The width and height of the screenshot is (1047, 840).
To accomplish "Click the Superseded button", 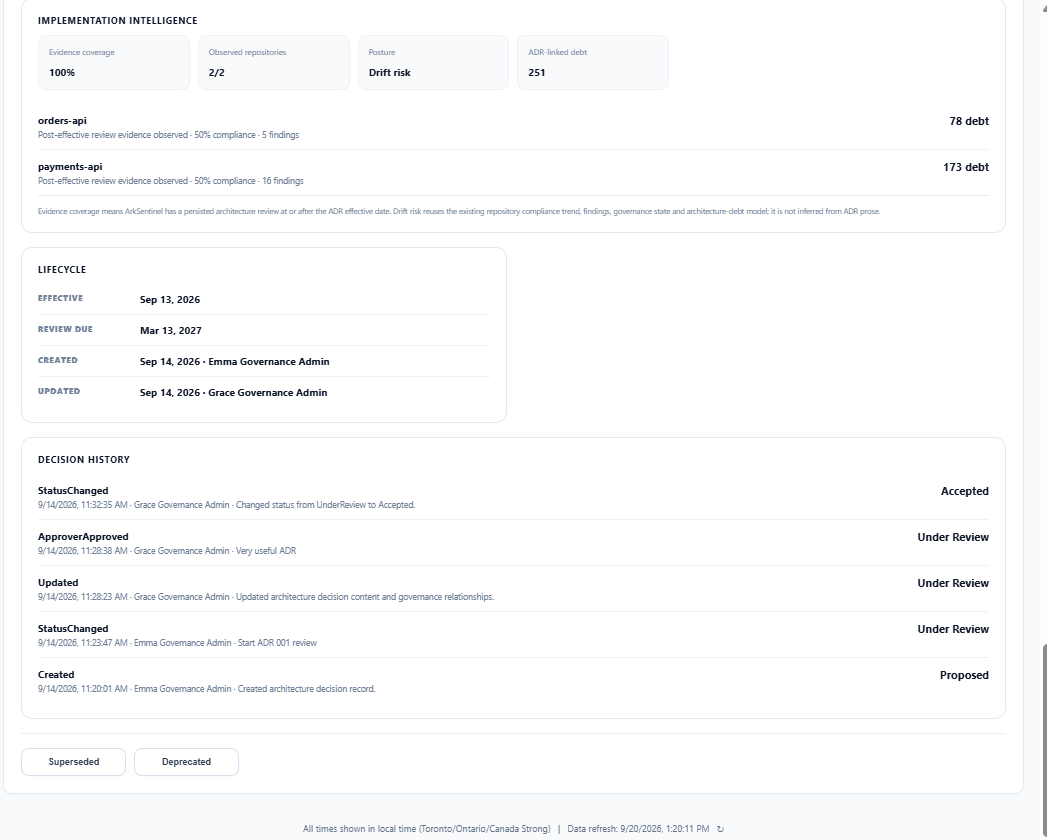I will [73, 762].
